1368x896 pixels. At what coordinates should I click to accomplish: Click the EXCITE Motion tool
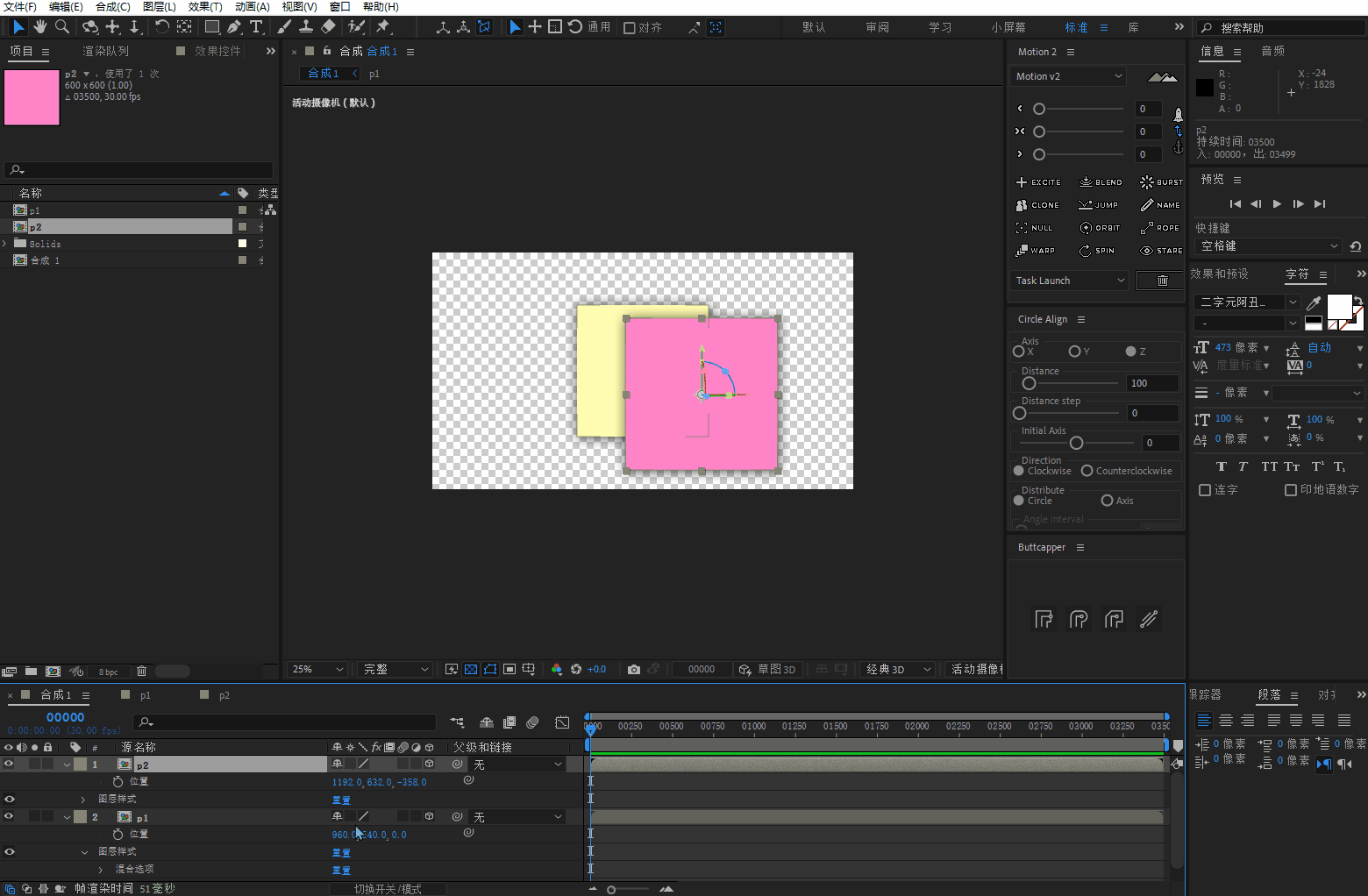click(1038, 182)
